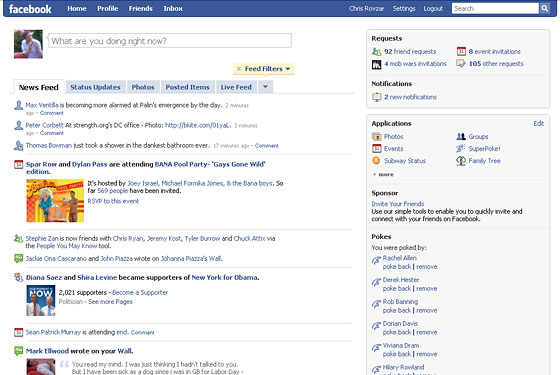The image size is (560, 375).
Task: Click the other requests icon
Action: tap(461, 64)
